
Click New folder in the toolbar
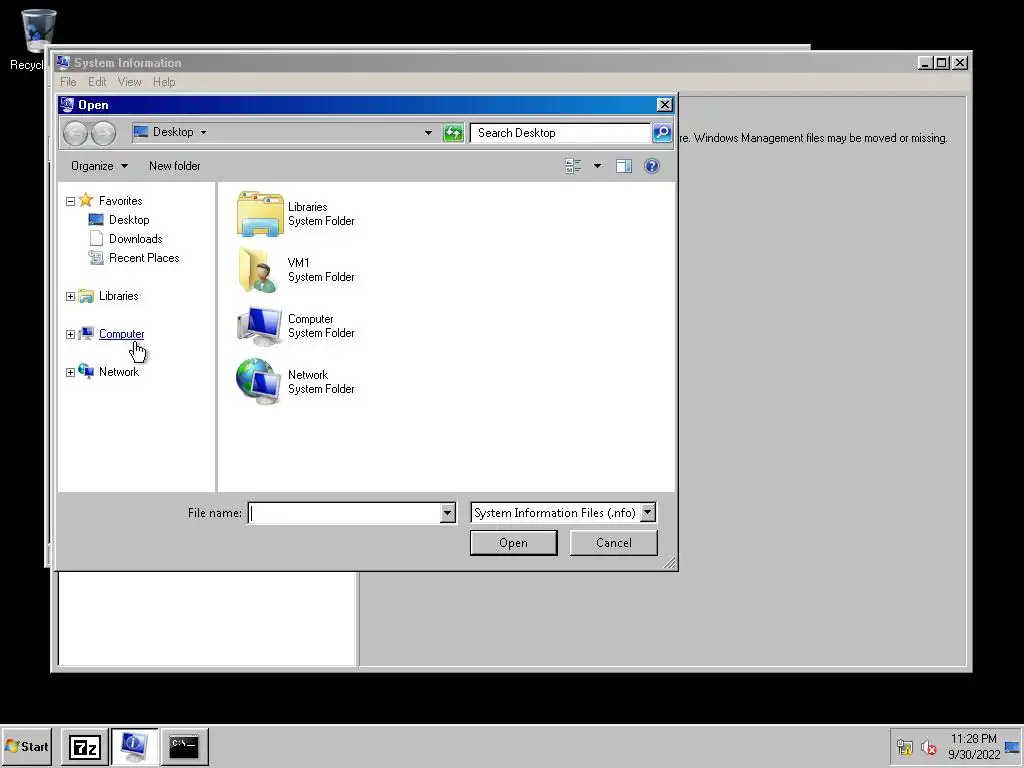[174, 166]
